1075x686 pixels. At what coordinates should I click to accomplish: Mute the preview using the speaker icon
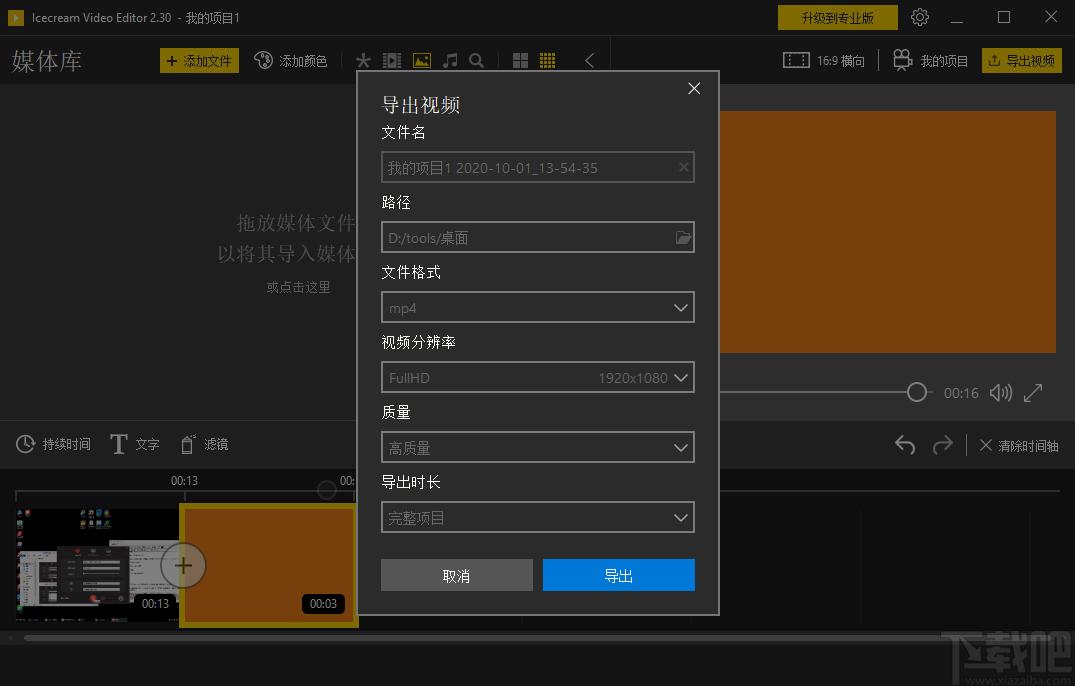pyautogui.click(x=1000, y=393)
